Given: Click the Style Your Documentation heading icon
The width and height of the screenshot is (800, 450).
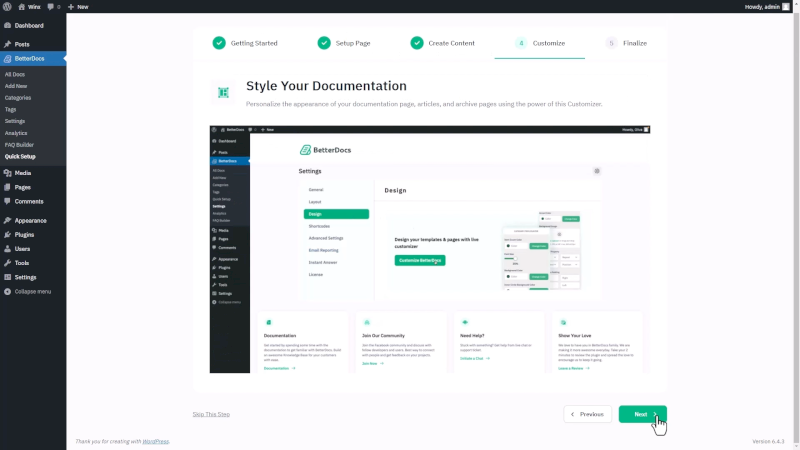Looking at the screenshot, I should (223, 92).
